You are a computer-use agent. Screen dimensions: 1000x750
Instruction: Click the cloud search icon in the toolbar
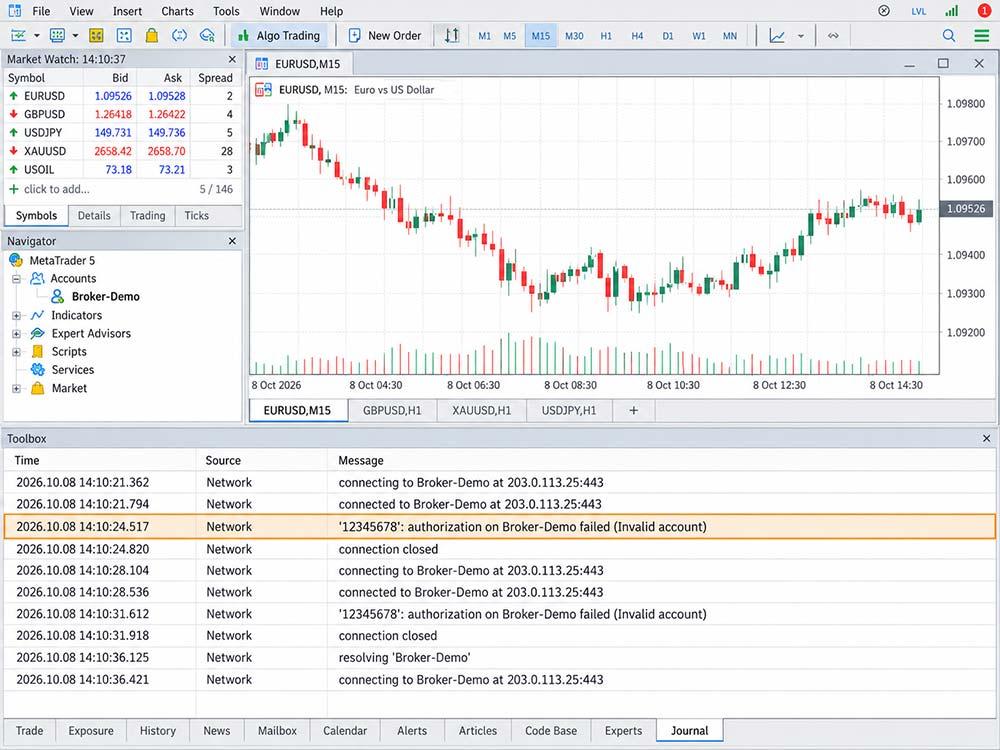pos(207,36)
